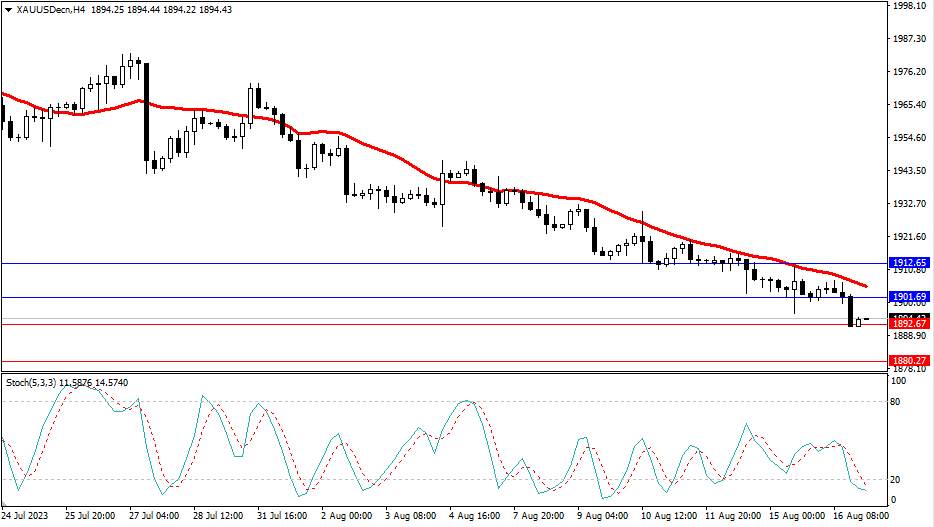Click the red 1880.27 price label
Viewport: 934px width, 527px height.
point(909,361)
